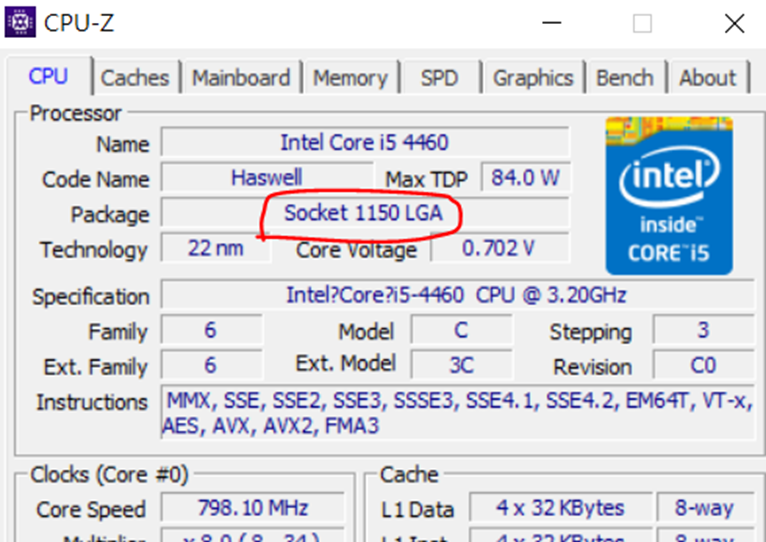Click the Intel Core i5 logo image
The height and width of the screenshot is (542, 766).
tap(669, 195)
